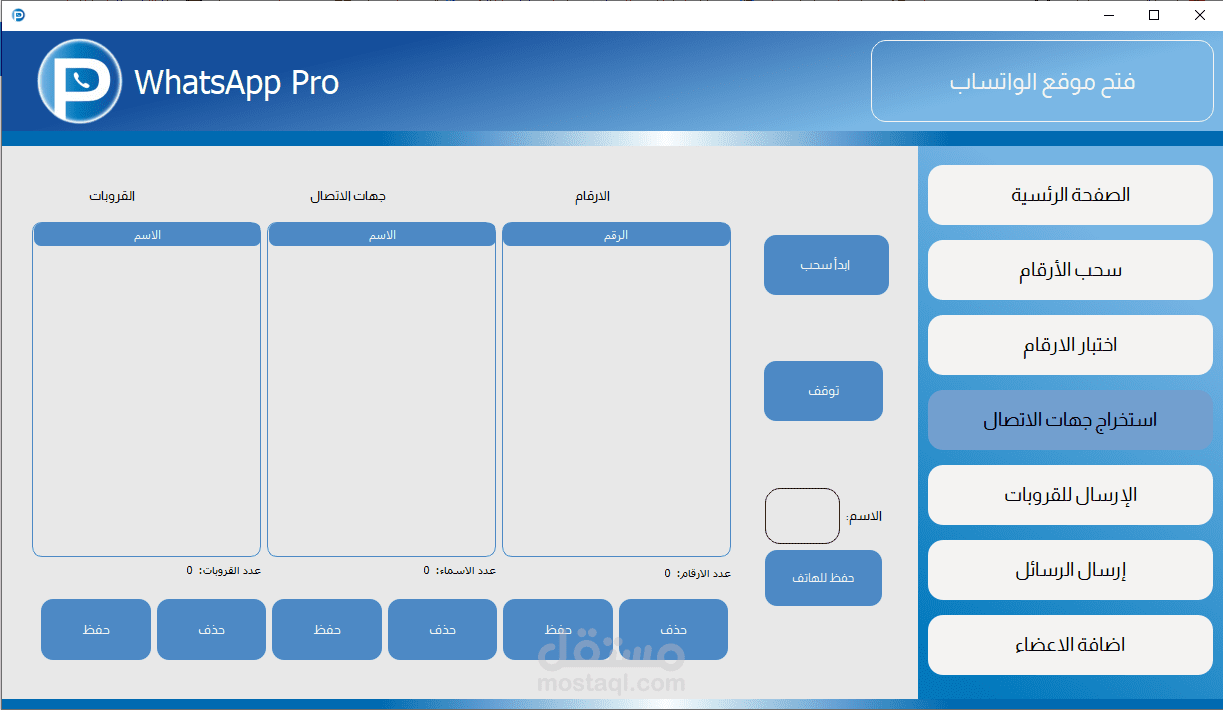Viewport: 1223px width, 710px height.
Task: Maximize the WhatsApp Pro window
Action: [x=1154, y=15]
